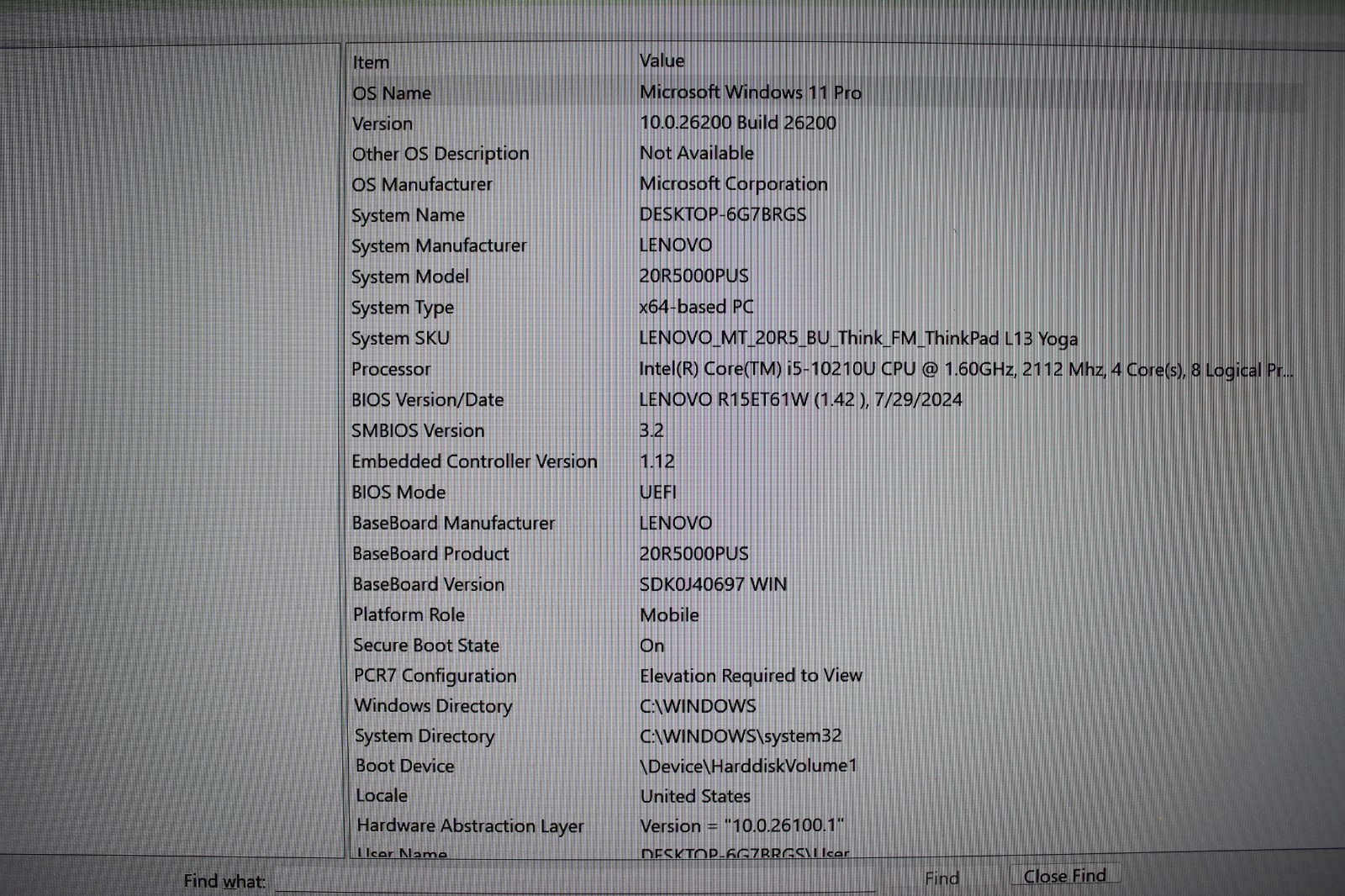Viewport: 1345px width, 896px height.
Task: Select the System Model row label
Action: [410, 277]
